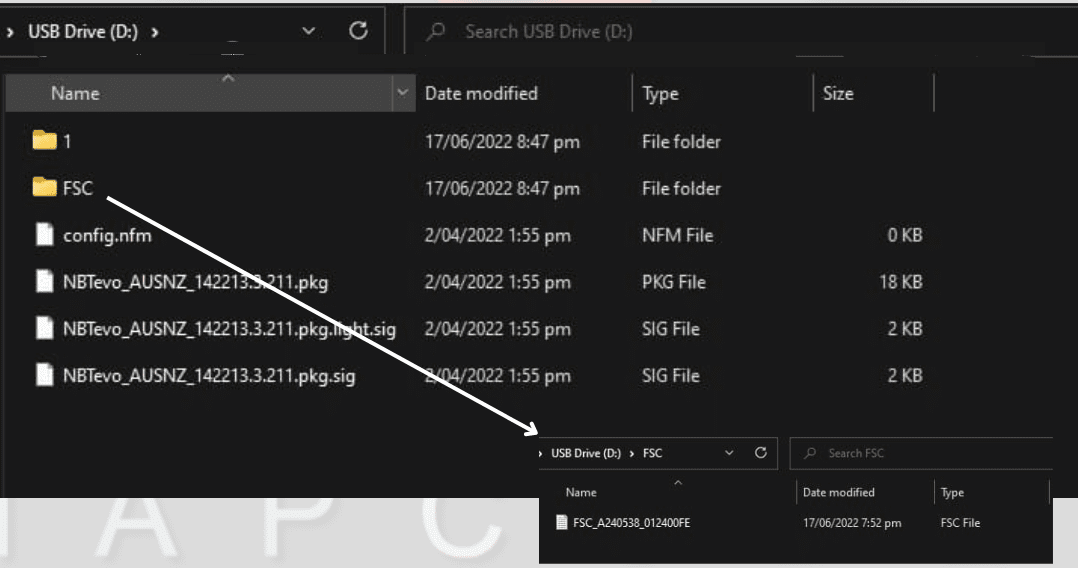
Task: Refresh the USB Drive (D:) view
Action: point(358,31)
